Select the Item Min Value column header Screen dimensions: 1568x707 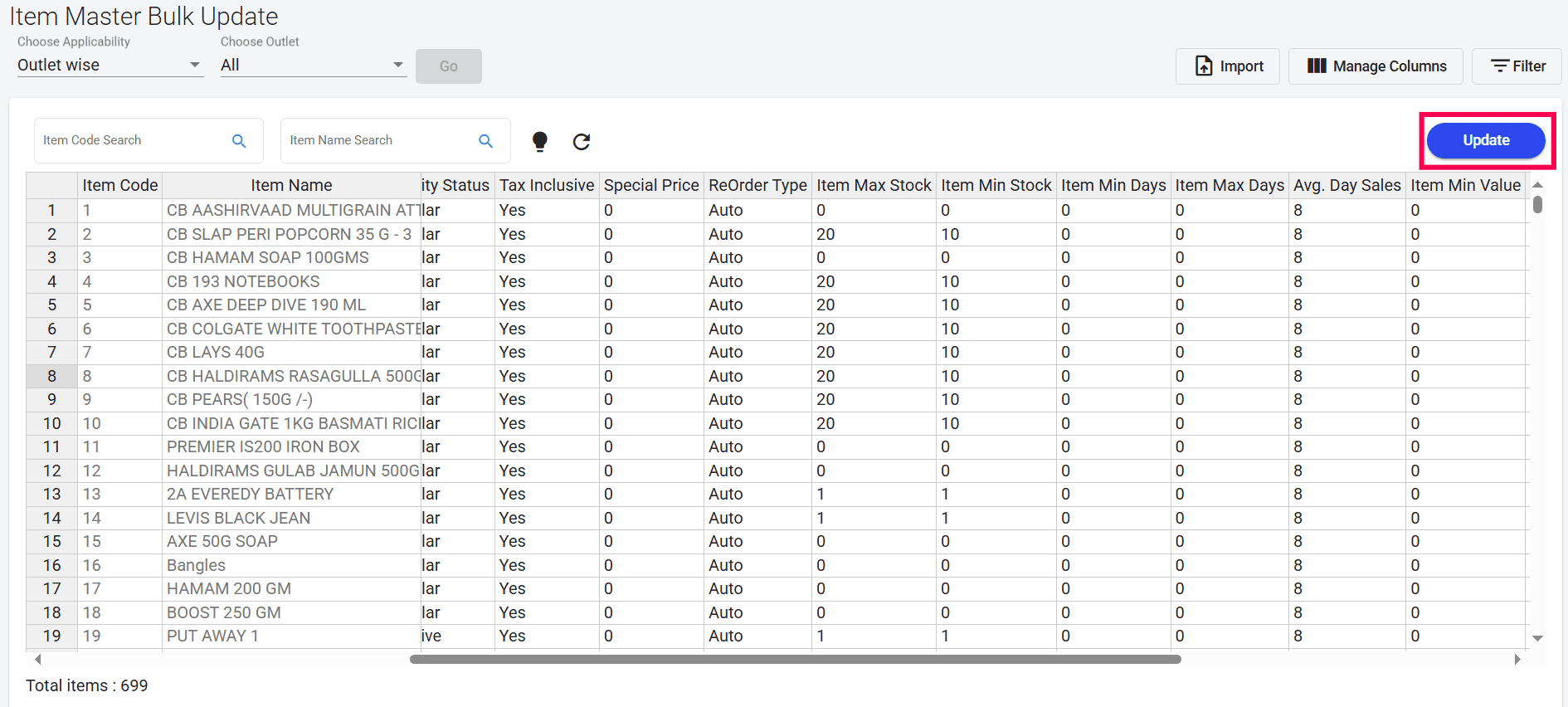click(x=1466, y=185)
